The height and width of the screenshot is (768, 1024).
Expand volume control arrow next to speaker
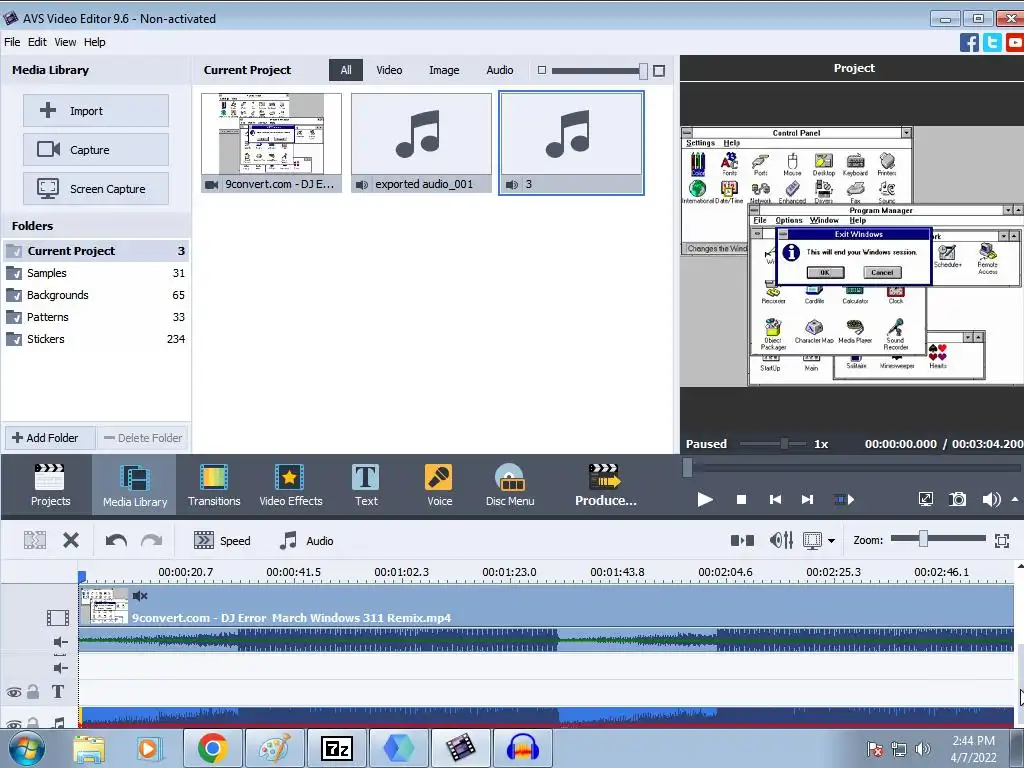(x=1015, y=500)
